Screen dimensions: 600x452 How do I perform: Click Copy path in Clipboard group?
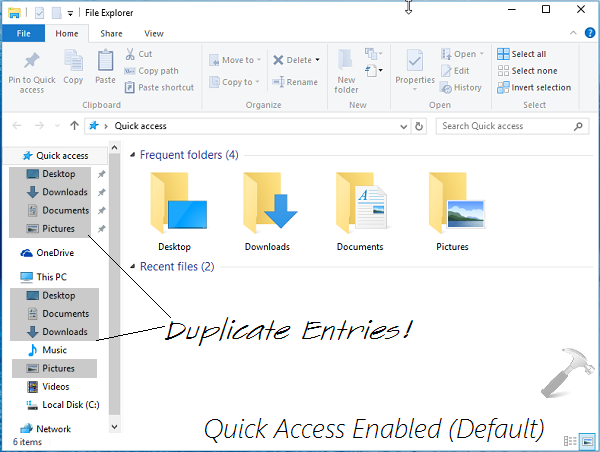coord(152,71)
